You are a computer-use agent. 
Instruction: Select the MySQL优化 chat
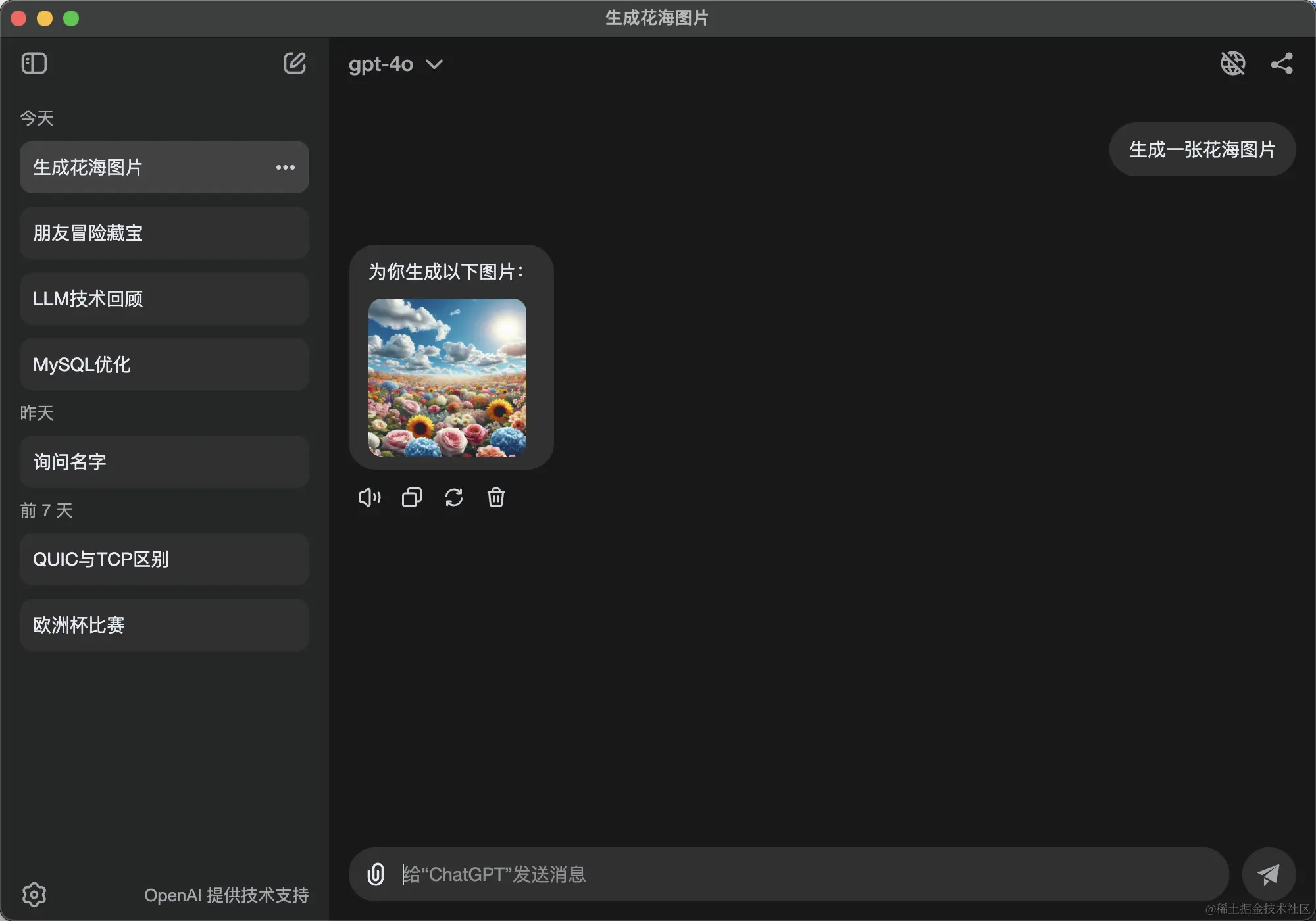click(164, 364)
